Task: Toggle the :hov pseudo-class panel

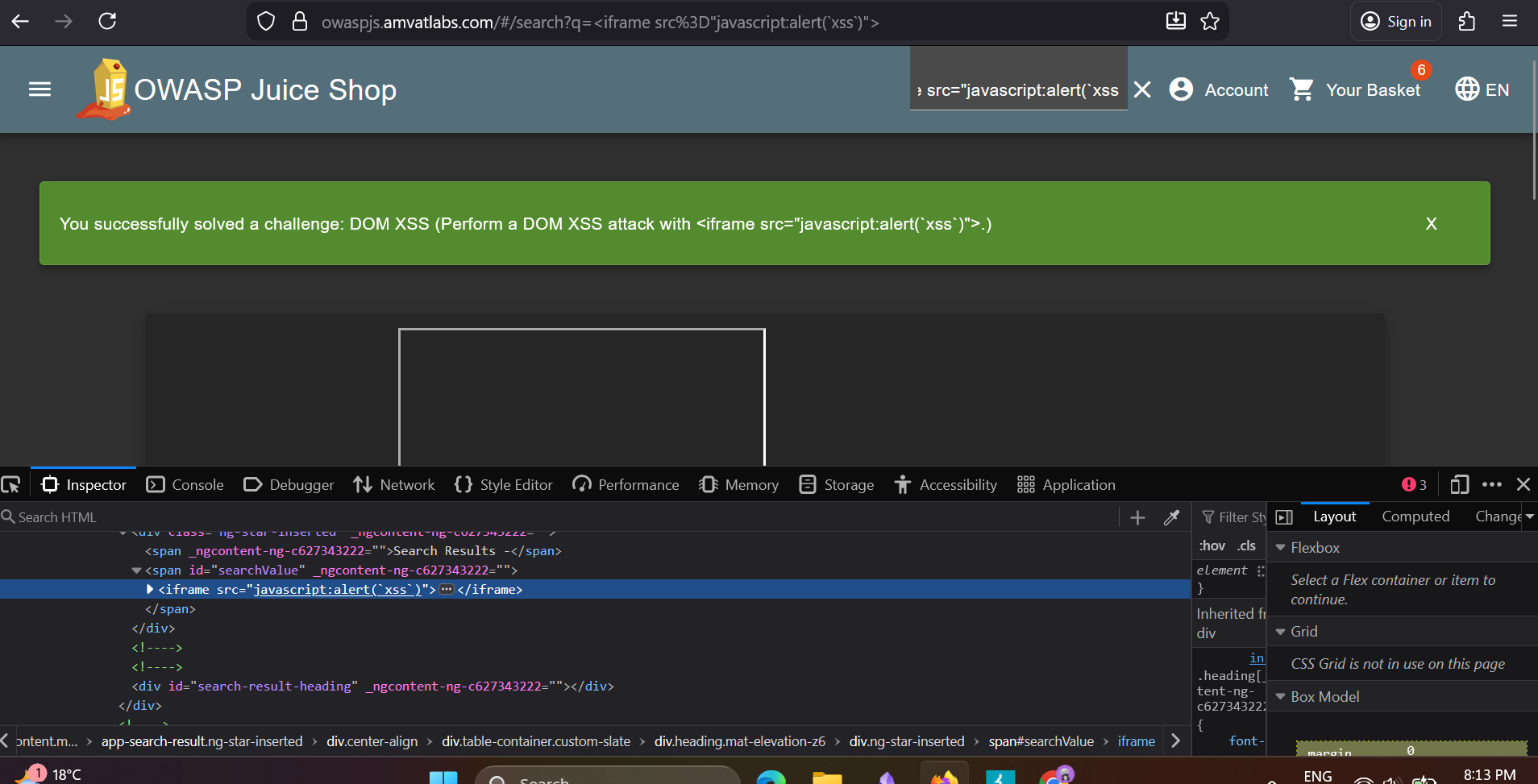Action: pyautogui.click(x=1212, y=545)
